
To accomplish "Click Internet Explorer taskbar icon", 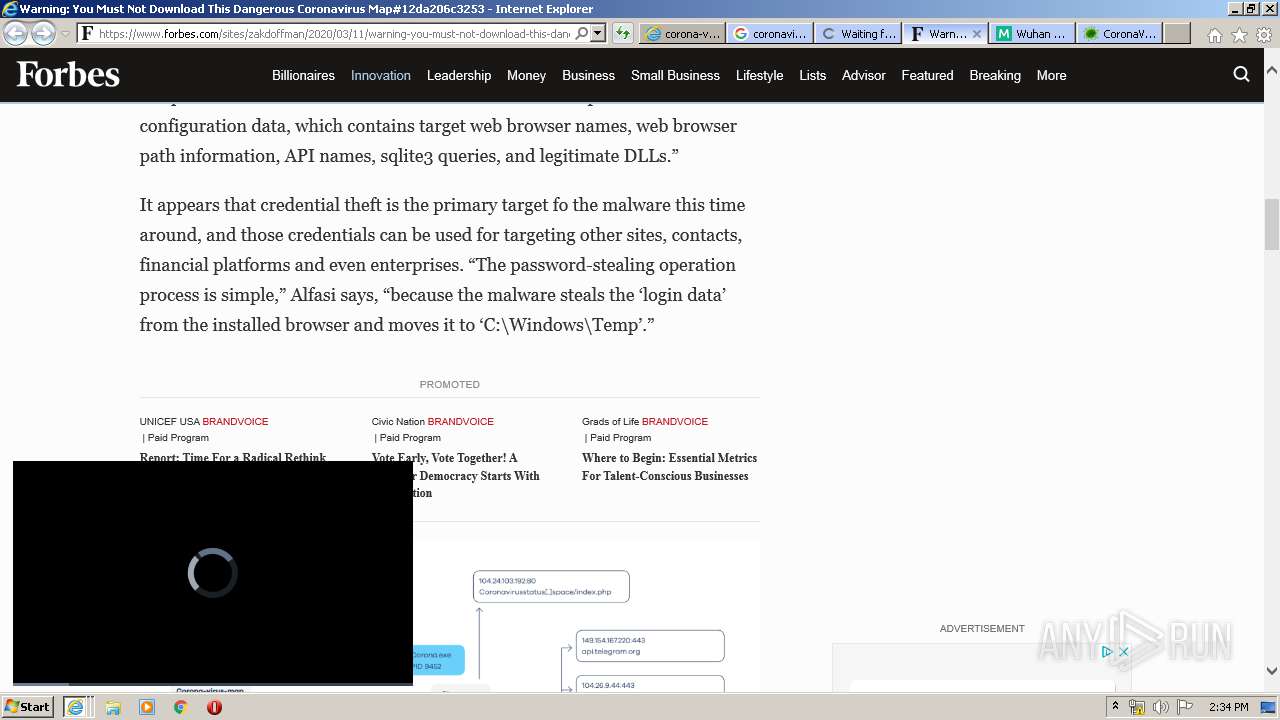I will coord(75,707).
